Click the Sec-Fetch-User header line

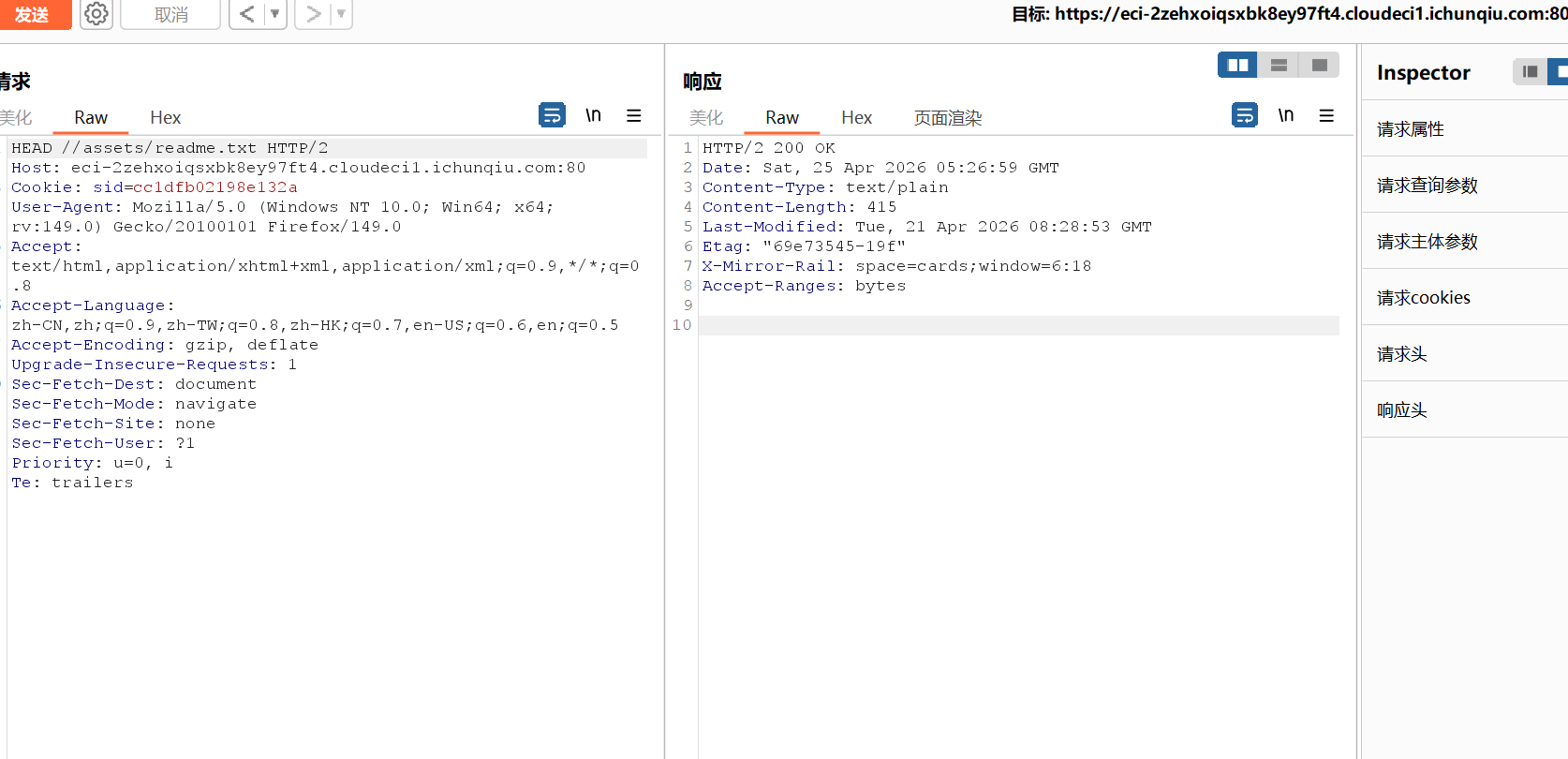pyautogui.click(x=103, y=443)
